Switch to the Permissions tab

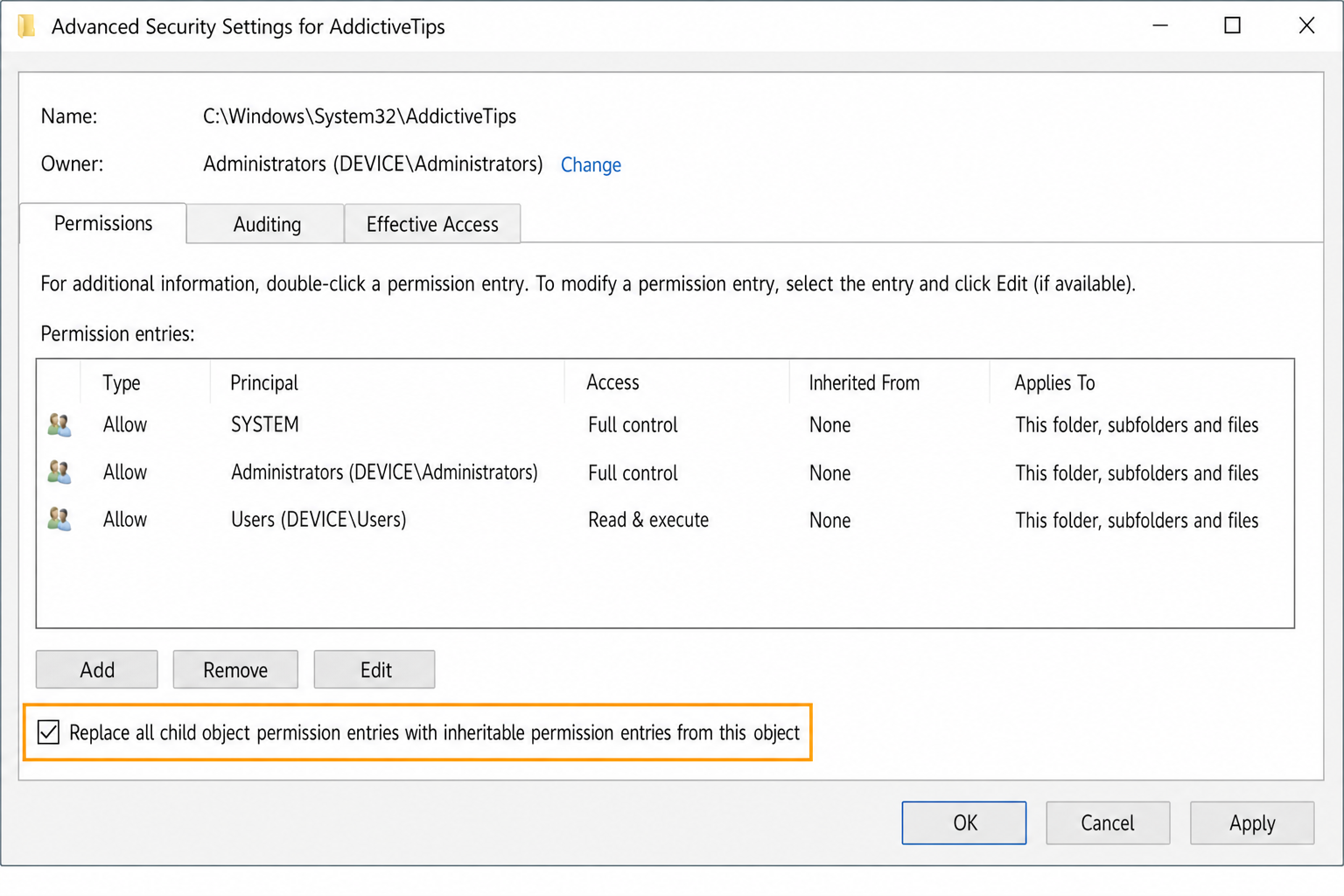pyautogui.click(x=103, y=223)
